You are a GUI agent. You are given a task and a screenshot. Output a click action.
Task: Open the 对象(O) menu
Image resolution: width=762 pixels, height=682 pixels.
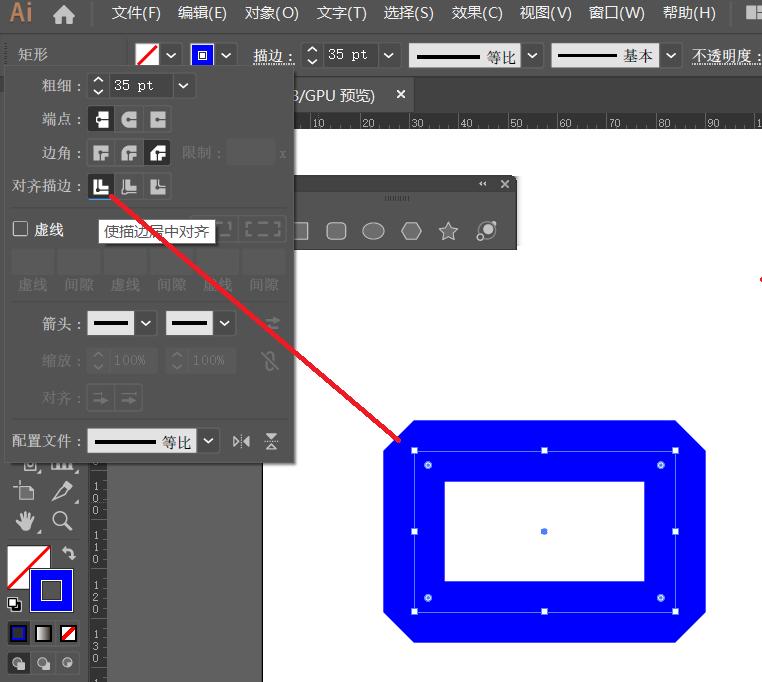[272, 13]
